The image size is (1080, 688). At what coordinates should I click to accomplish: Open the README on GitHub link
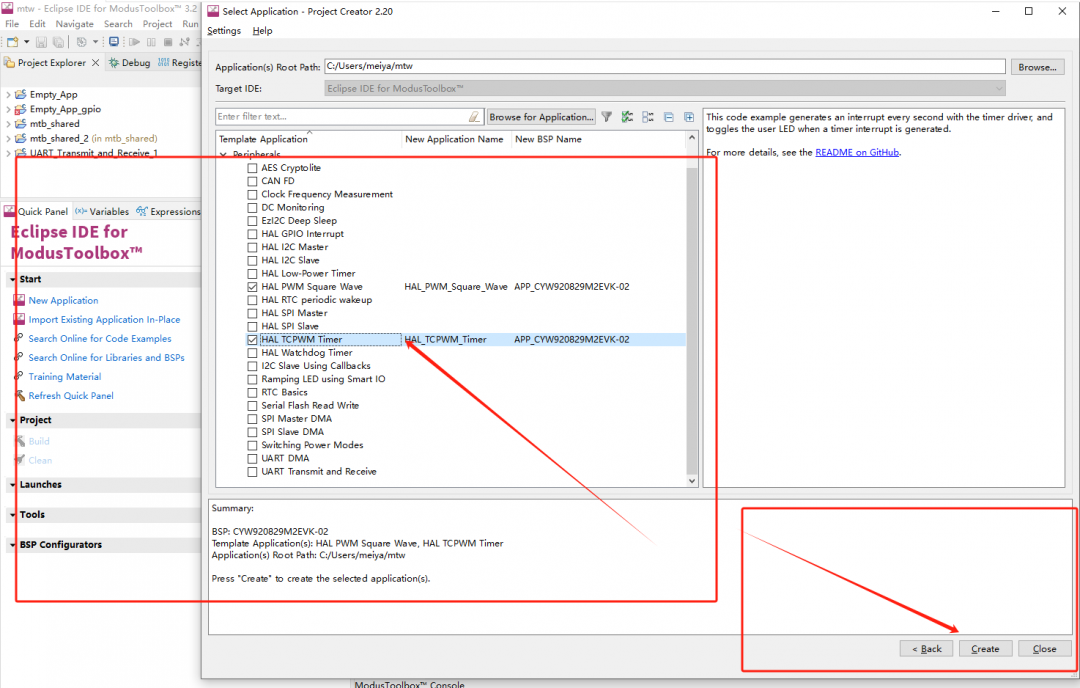[857, 152]
